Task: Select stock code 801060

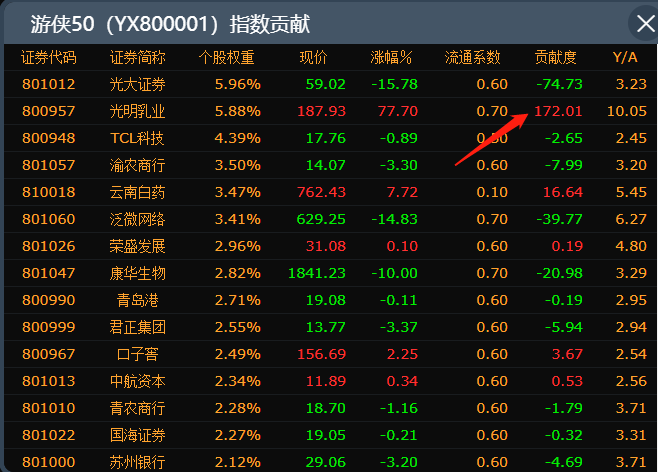Action: coord(49,219)
